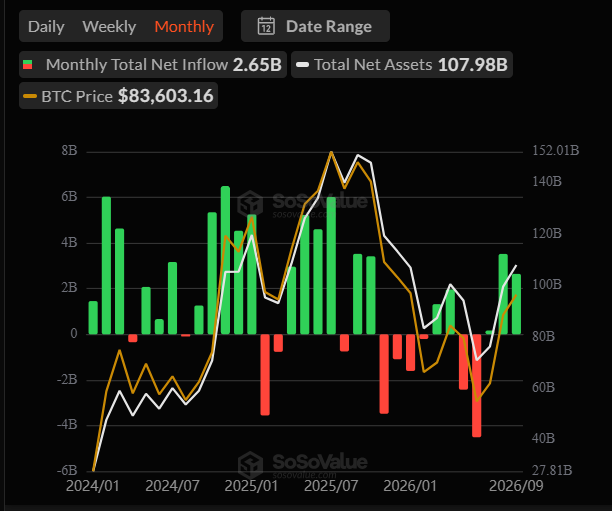This screenshot has height=511, width=612.
Task: Click the 6B left axis label
Action: [69, 197]
